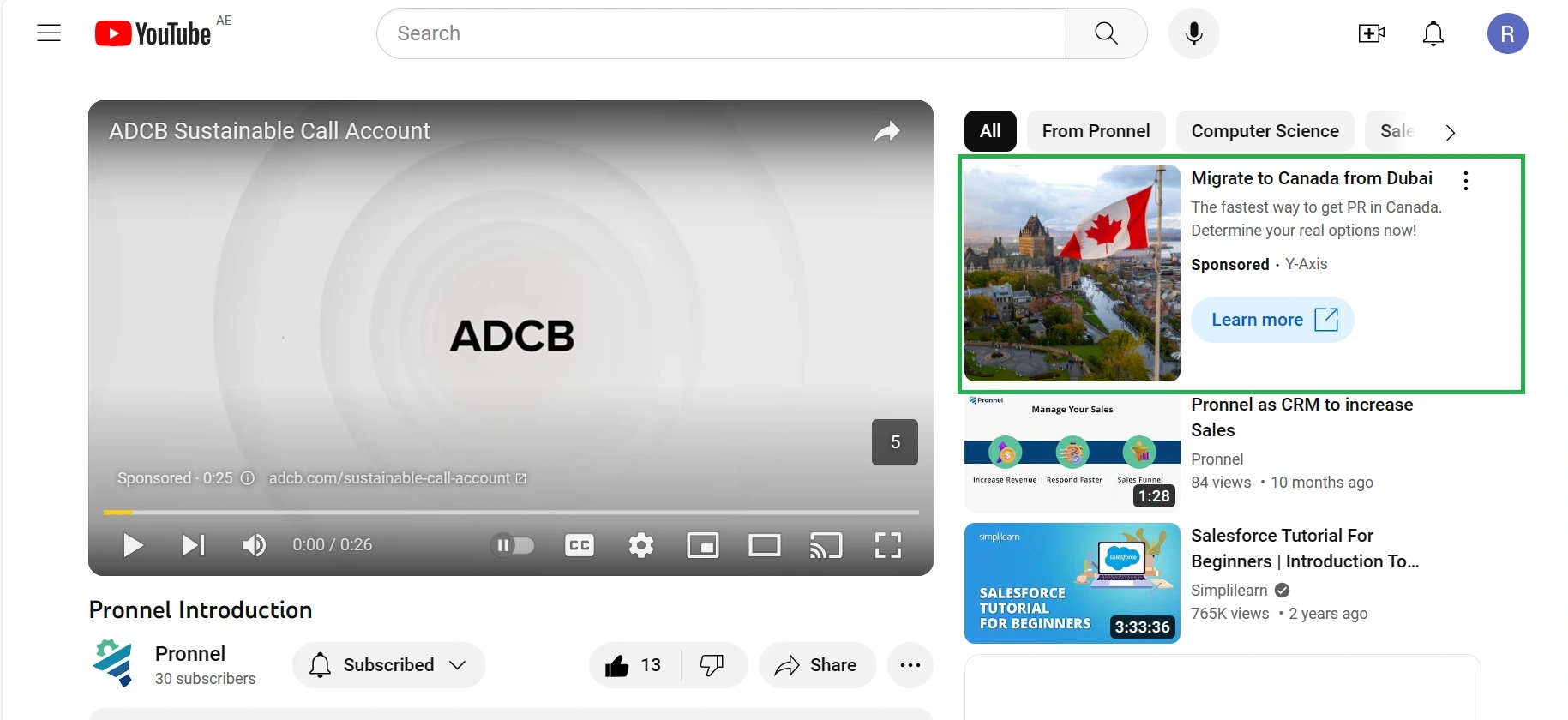
Task: Click the ADCB Sustainable Call Account title
Action: 269,131
